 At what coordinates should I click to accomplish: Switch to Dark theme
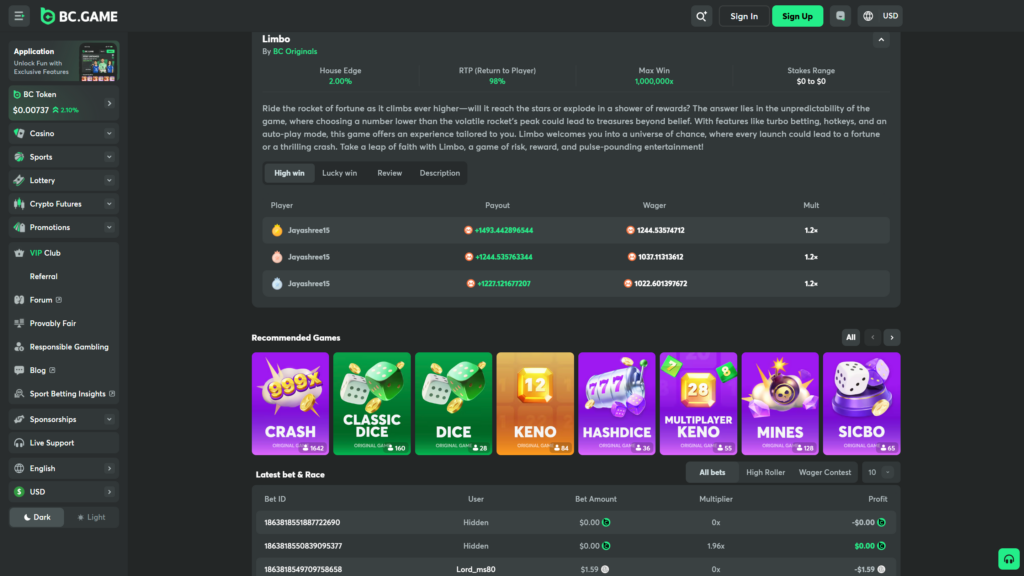37,517
